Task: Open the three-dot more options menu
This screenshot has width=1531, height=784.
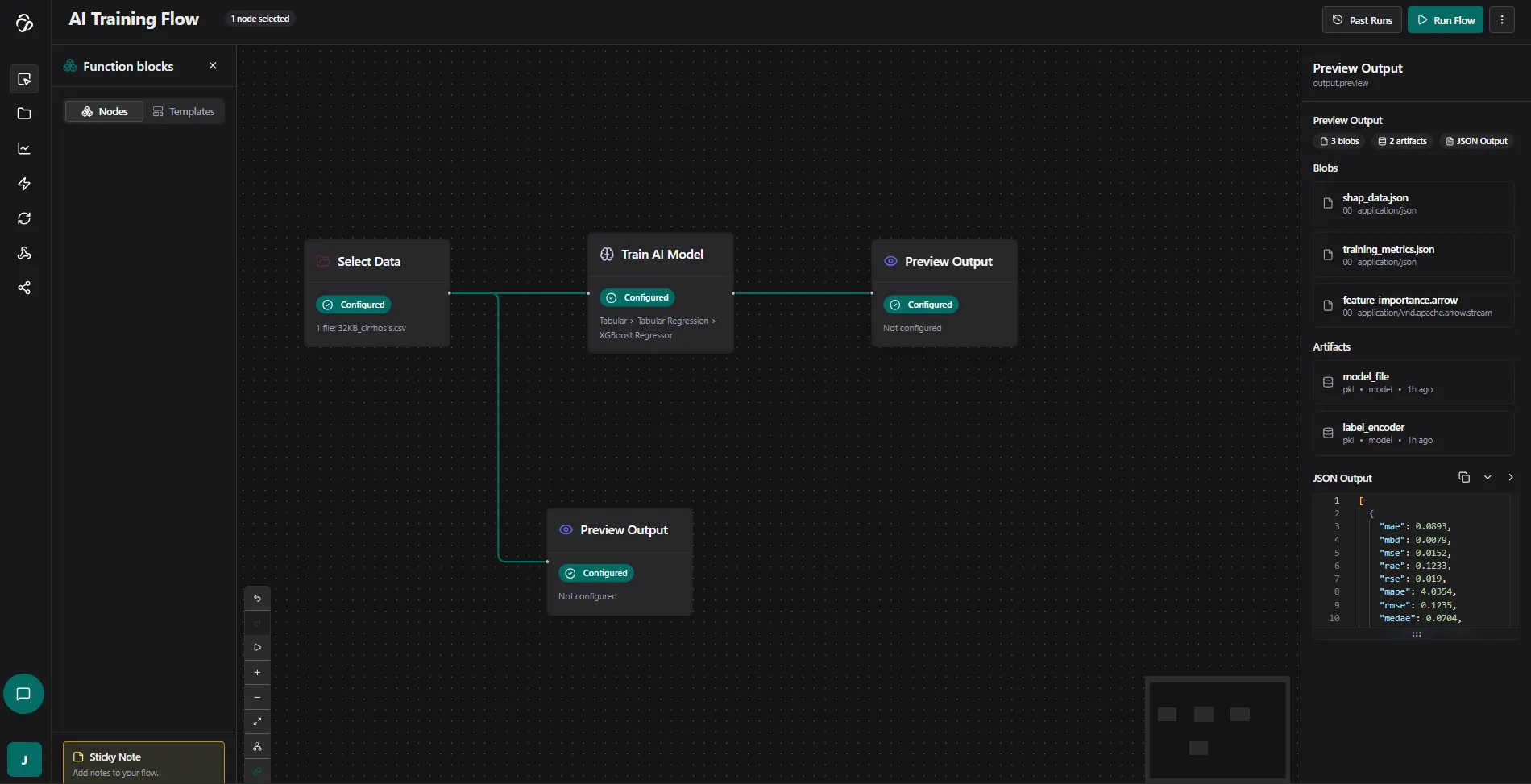Action: click(x=1502, y=20)
